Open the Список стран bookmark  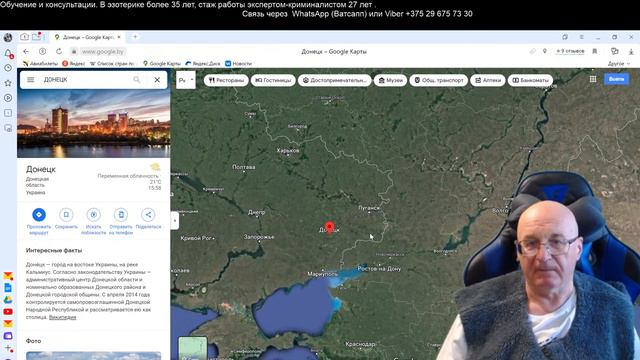pyautogui.click(x=112, y=64)
